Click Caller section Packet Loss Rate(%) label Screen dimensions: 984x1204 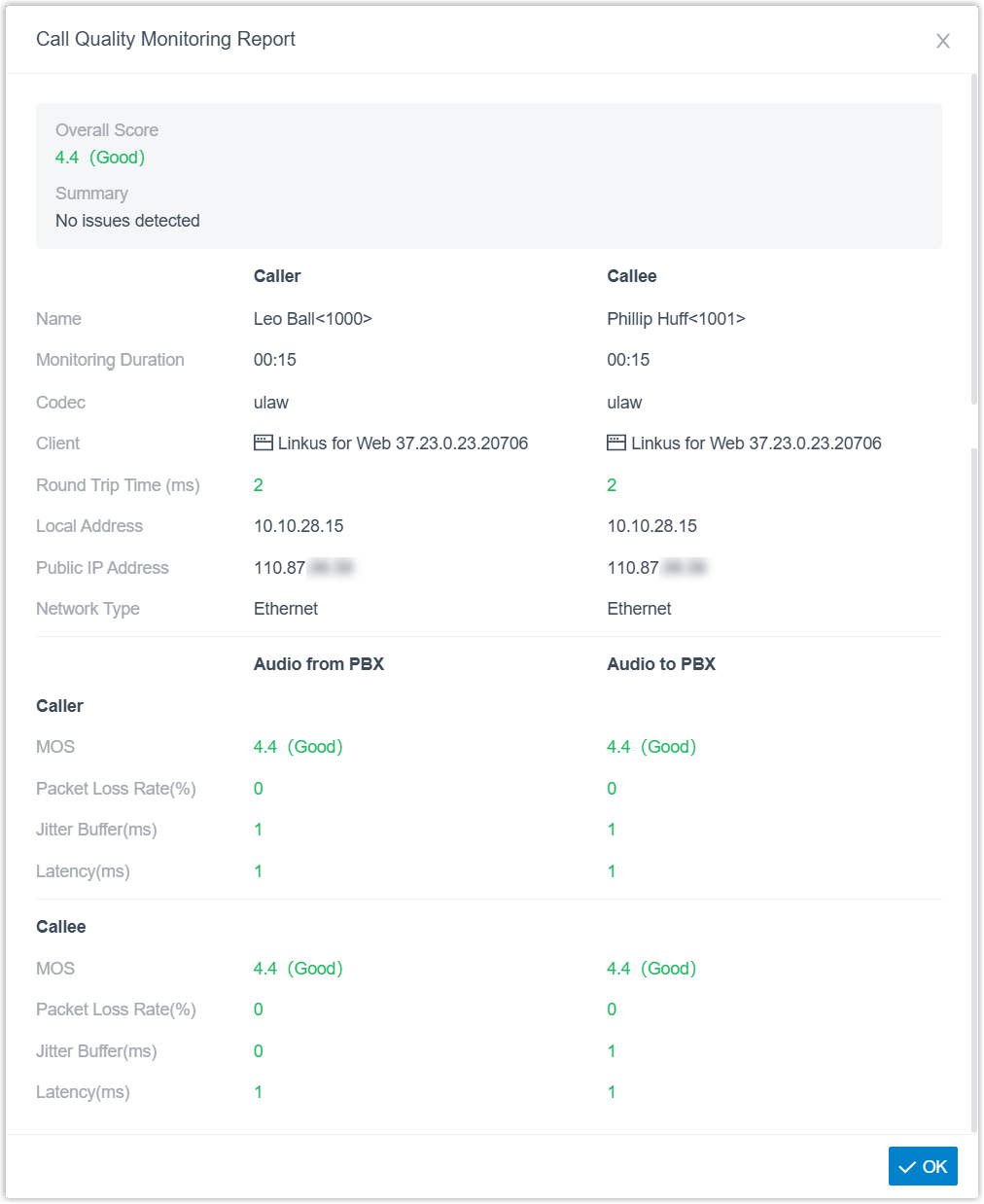pos(116,789)
